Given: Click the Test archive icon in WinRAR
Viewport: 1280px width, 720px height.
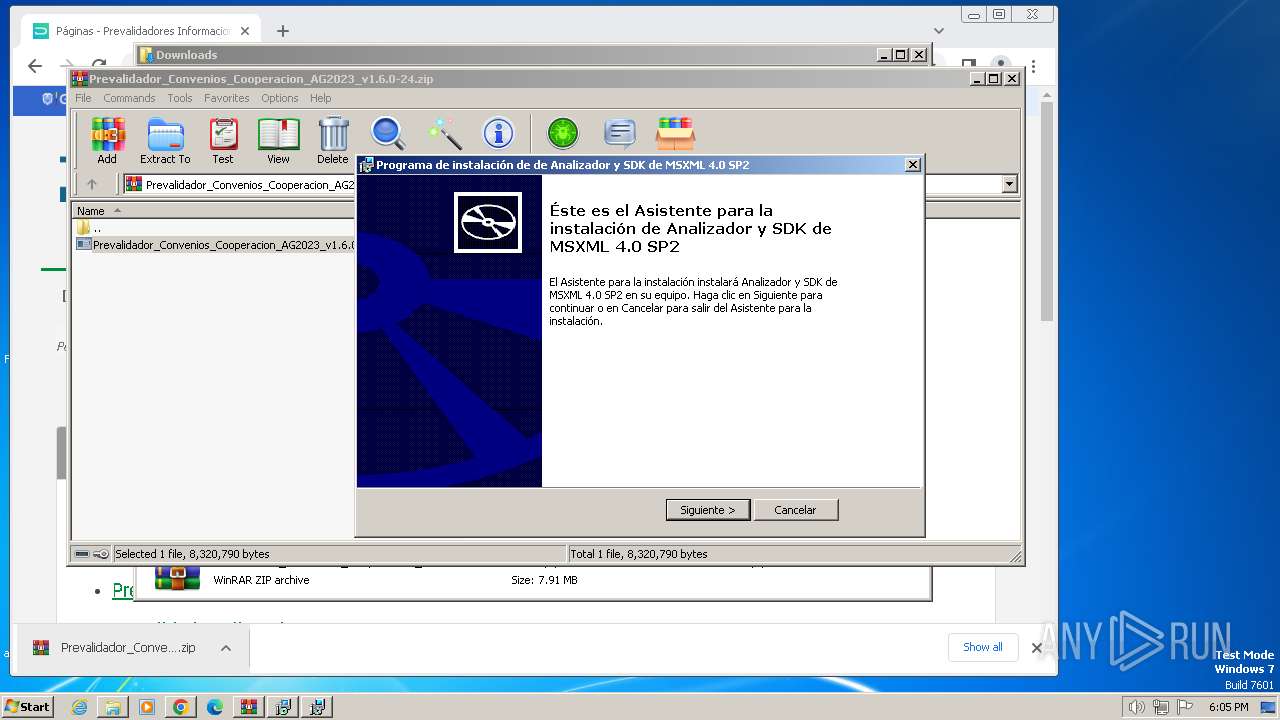Looking at the screenshot, I should [223, 140].
